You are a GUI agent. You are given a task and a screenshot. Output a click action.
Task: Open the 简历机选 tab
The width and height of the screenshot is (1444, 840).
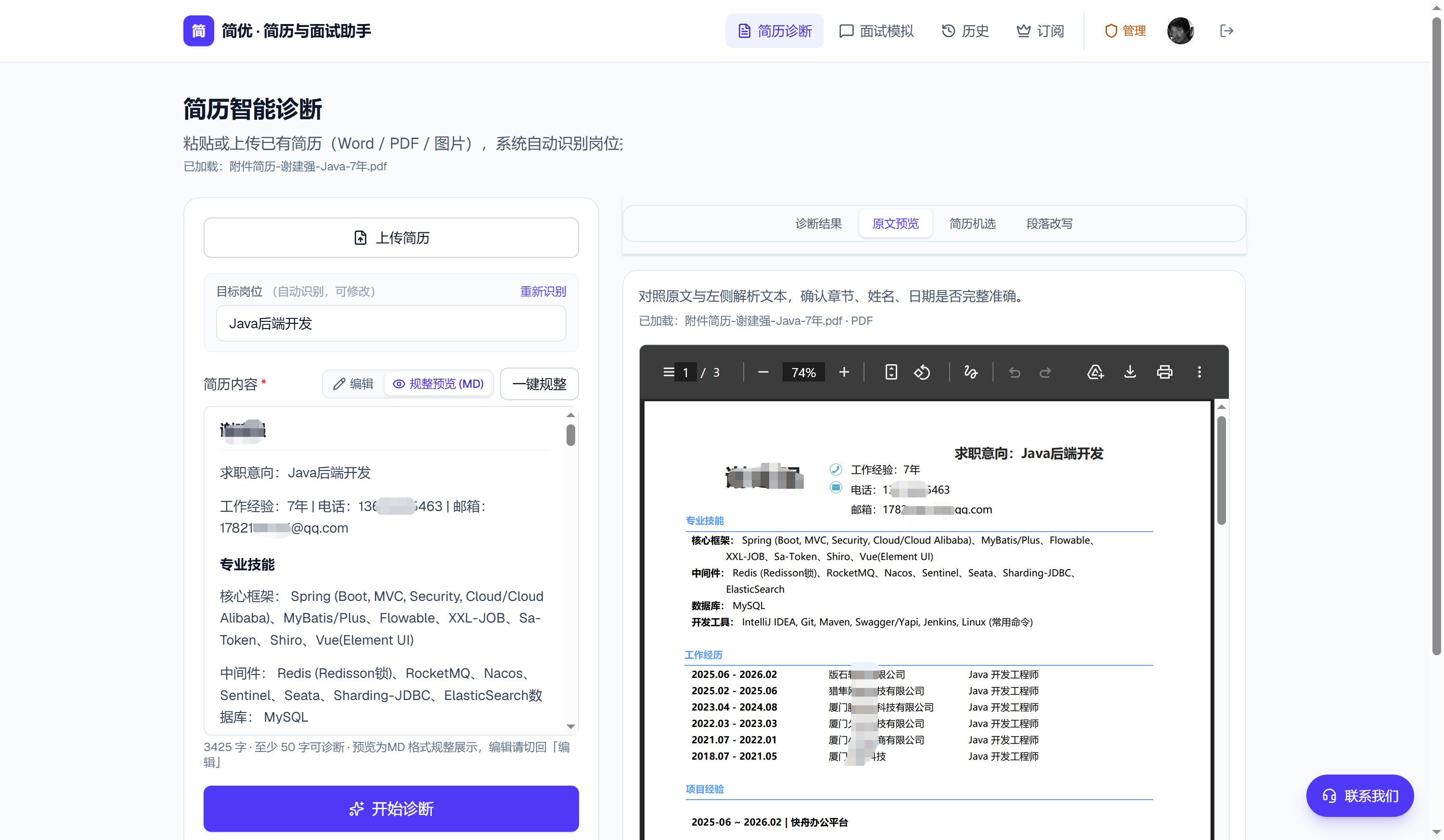(x=972, y=223)
